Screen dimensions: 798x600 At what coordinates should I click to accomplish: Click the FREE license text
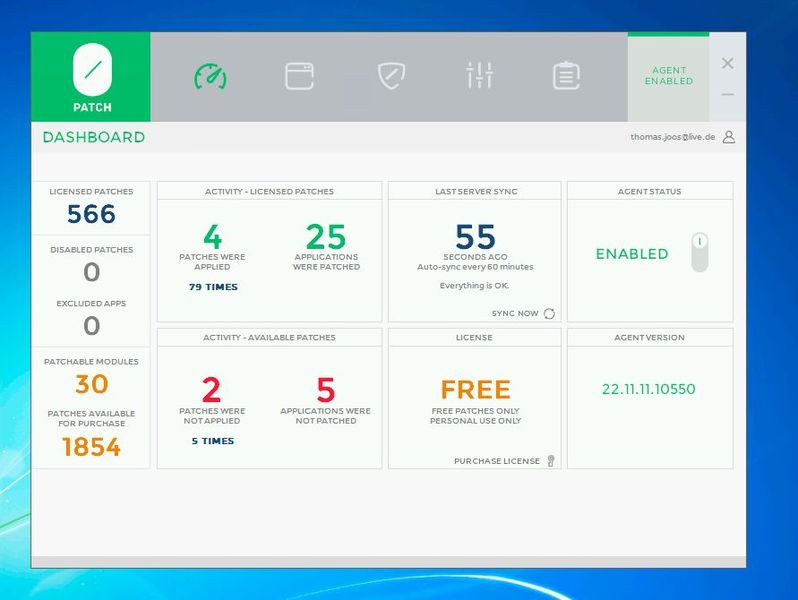click(x=475, y=390)
